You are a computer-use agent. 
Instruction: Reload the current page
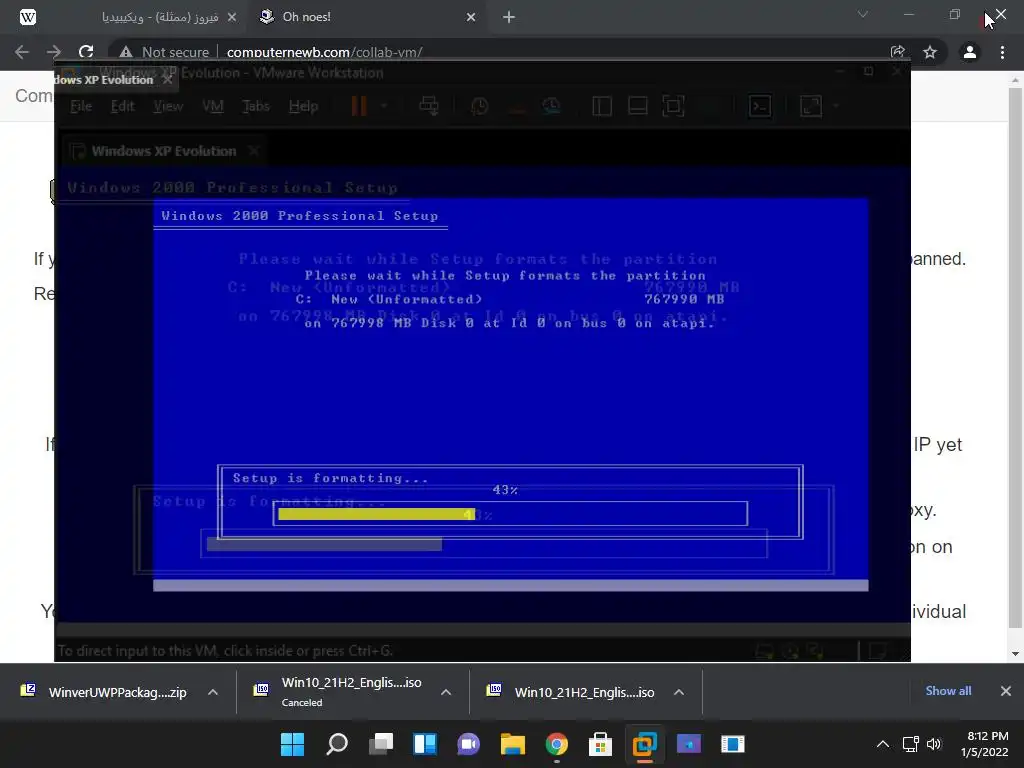click(86, 52)
